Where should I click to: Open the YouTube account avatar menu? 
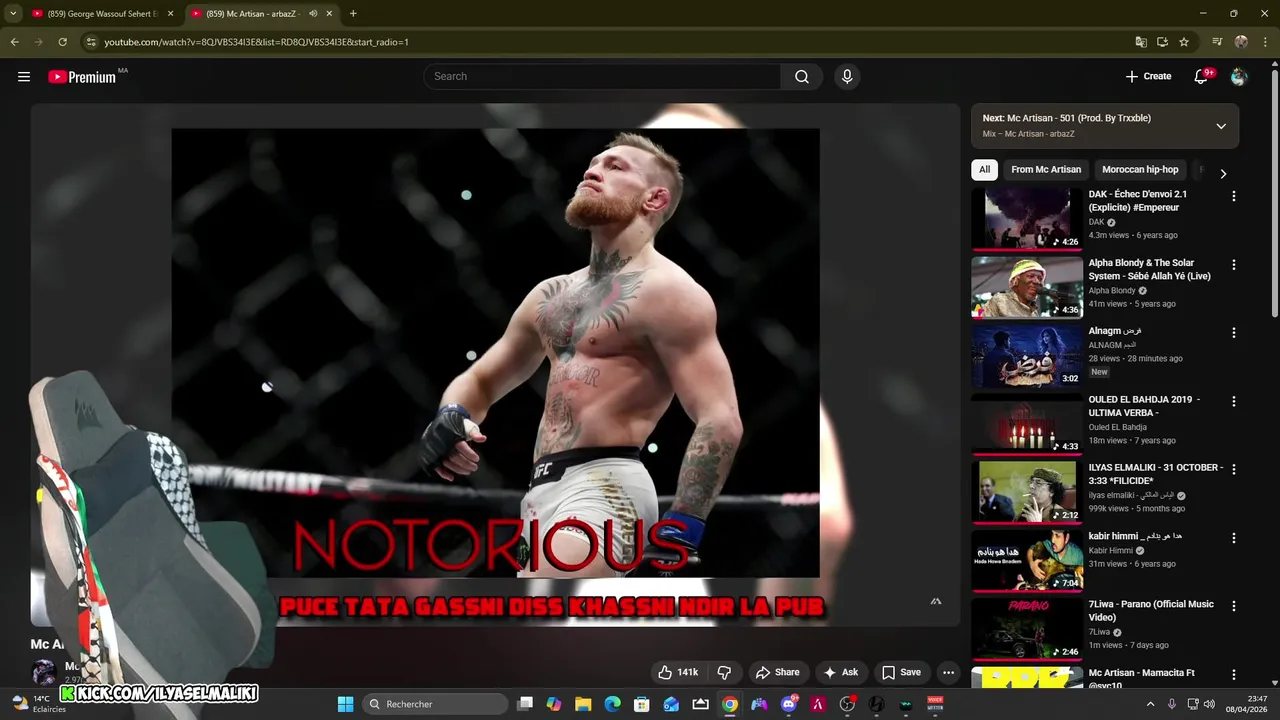(x=1239, y=77)
